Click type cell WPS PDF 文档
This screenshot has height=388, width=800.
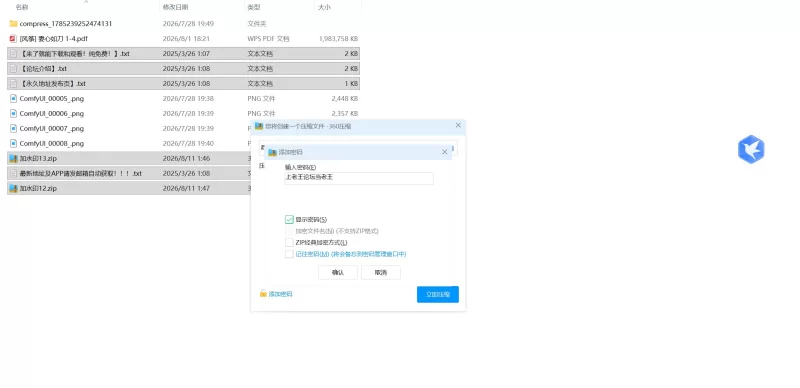pos(268,39)
